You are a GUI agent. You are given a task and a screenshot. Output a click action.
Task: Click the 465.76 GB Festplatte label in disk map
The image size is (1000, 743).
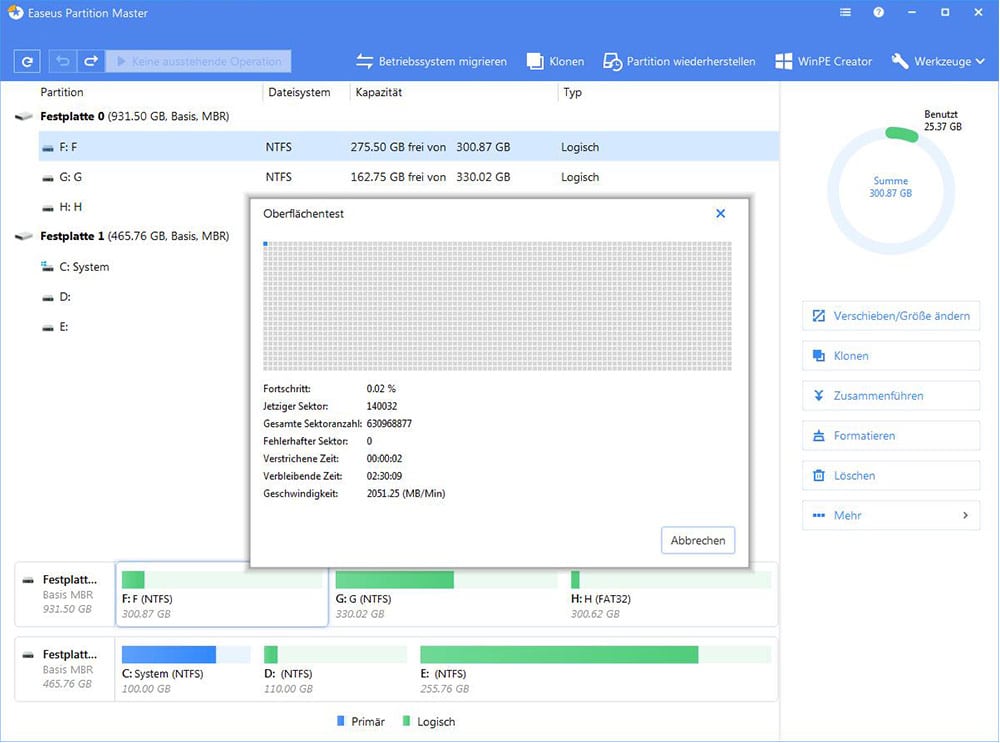click(x=64, y=670)
